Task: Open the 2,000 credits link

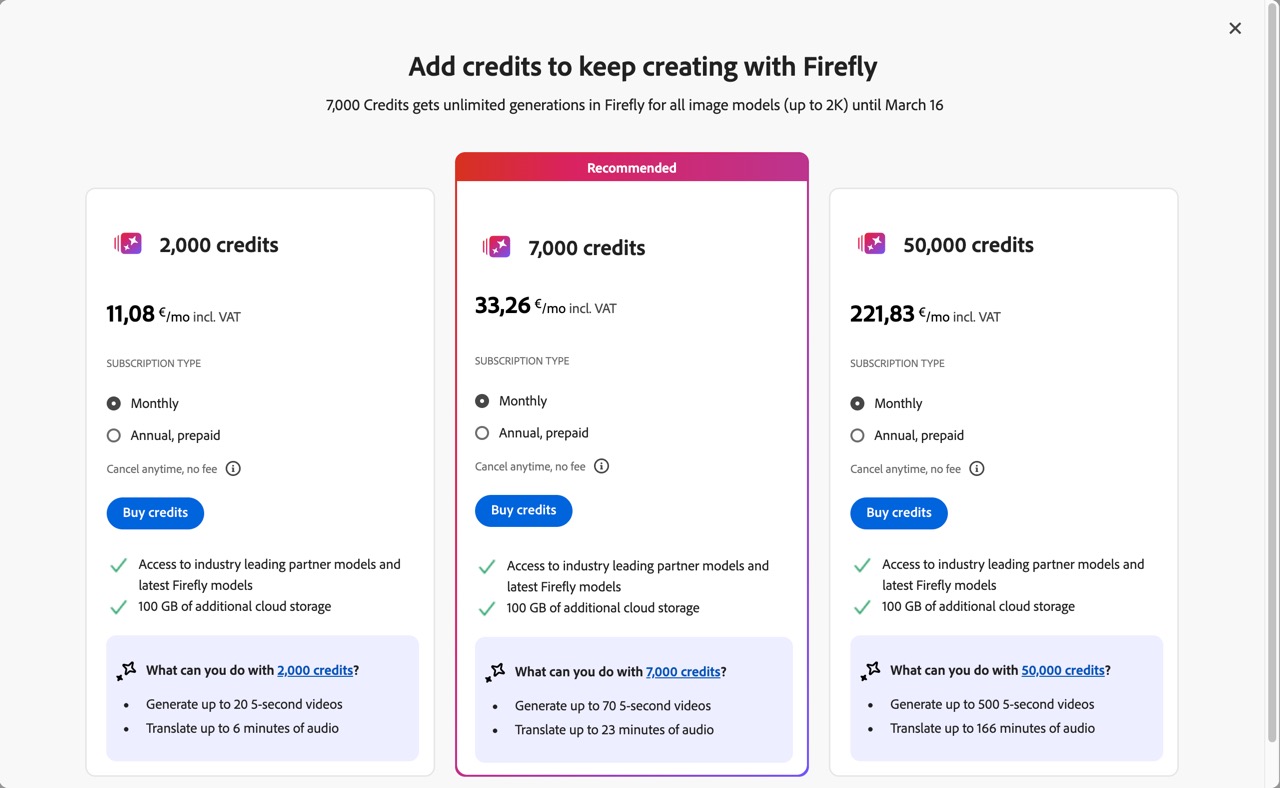Action: 314,671
